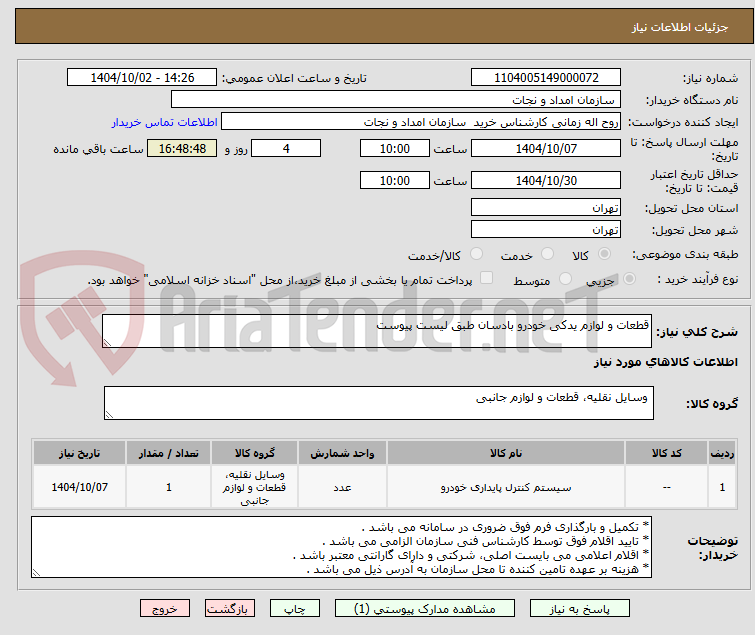Click the 'گروه کالا' column header
Screen dimensions: 755x635
[254, 453]
